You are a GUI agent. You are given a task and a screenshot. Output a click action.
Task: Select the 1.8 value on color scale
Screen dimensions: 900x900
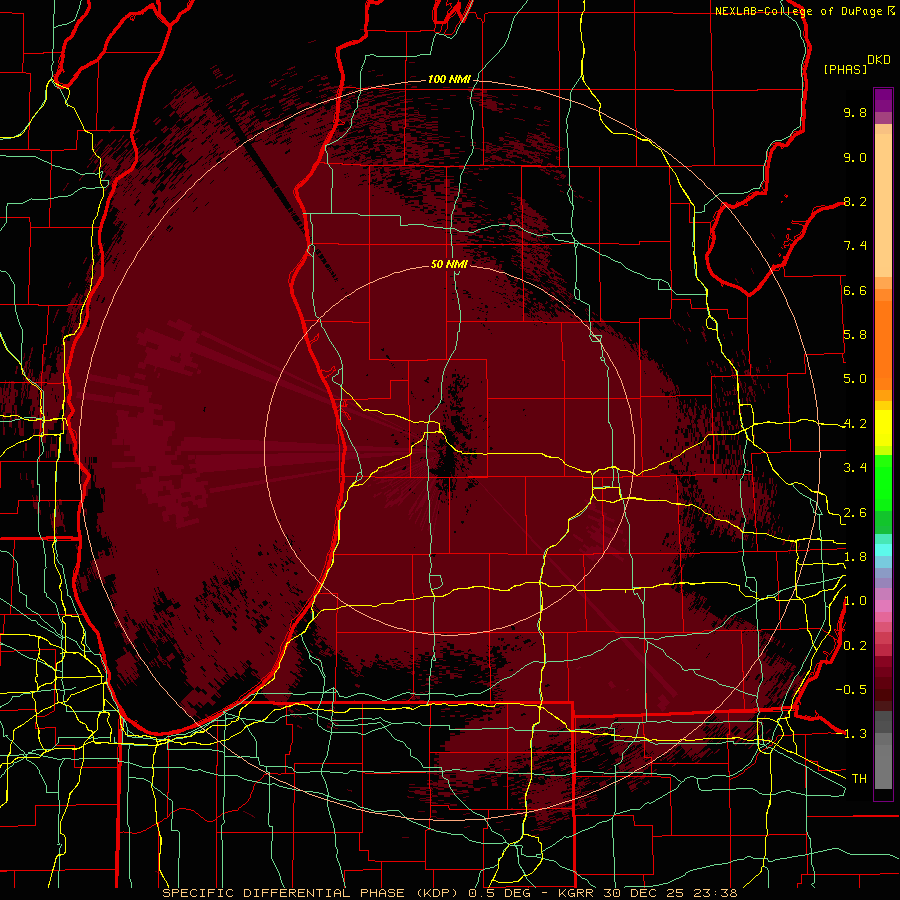coord(855,557)
